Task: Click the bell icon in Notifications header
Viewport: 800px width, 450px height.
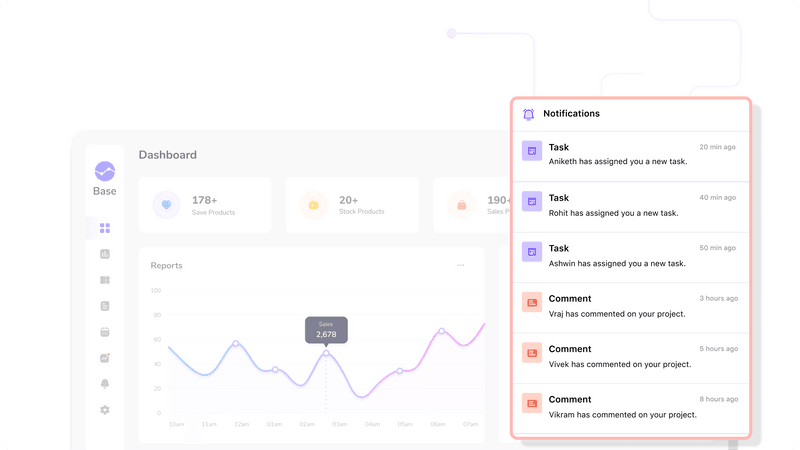Action: pos(529,114)
